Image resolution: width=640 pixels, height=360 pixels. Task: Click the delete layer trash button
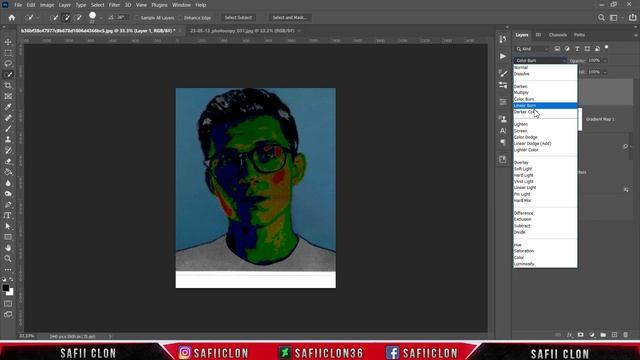point(625,335)
